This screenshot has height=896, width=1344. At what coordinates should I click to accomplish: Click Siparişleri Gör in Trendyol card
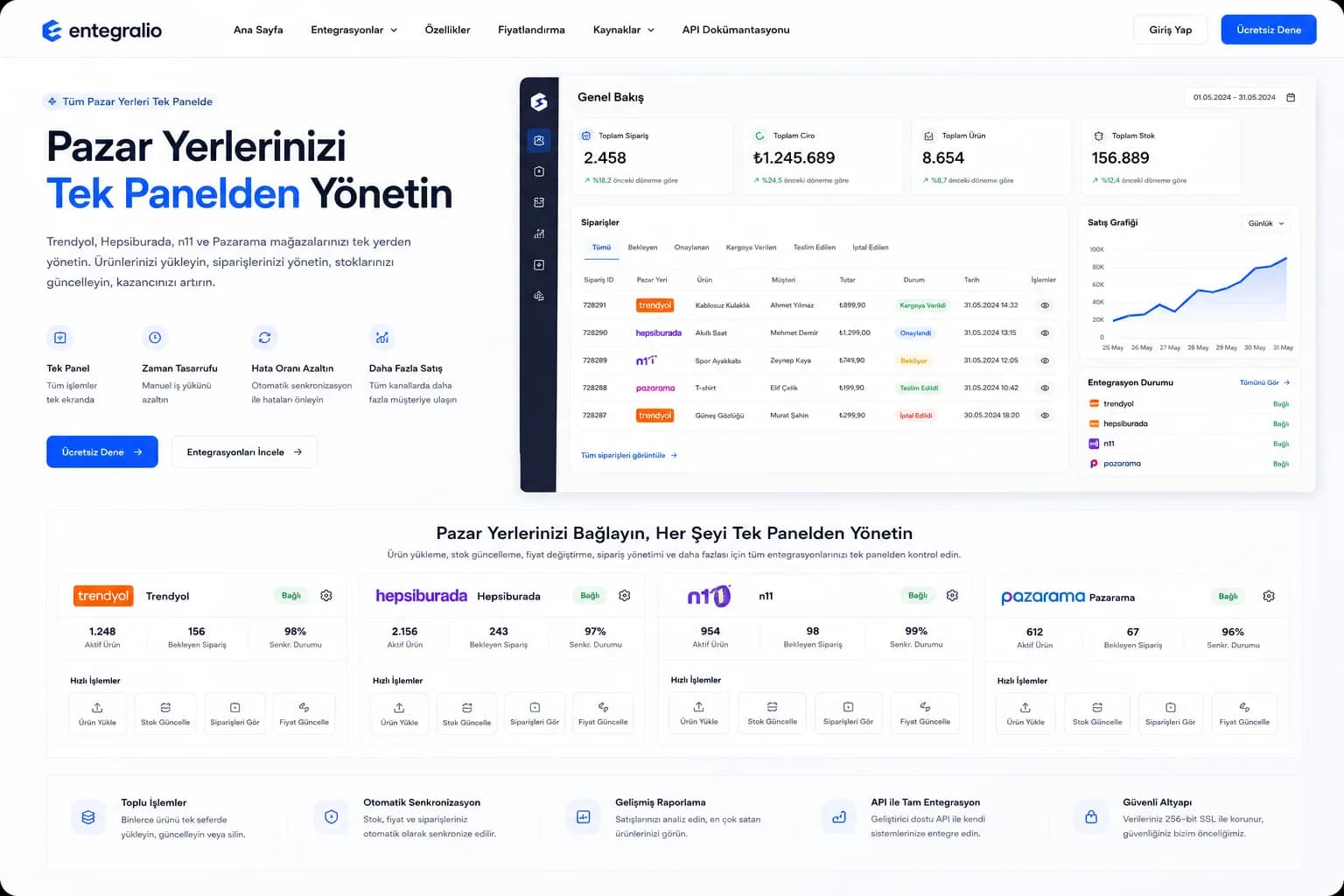[234, 713]
